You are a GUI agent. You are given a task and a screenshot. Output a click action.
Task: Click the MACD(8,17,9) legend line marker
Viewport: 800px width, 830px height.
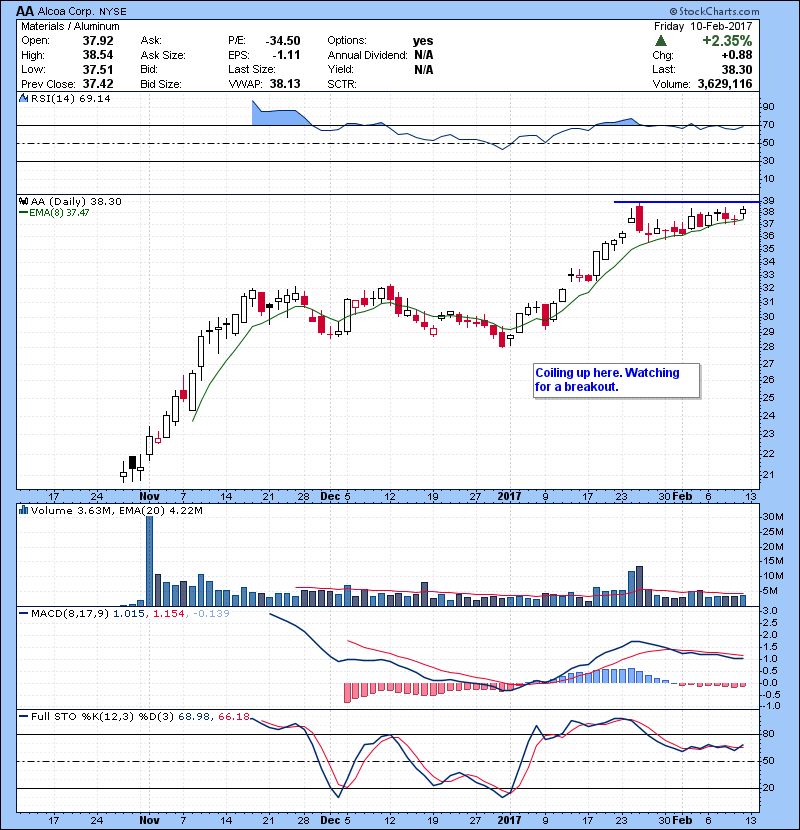tap(23, 614)
